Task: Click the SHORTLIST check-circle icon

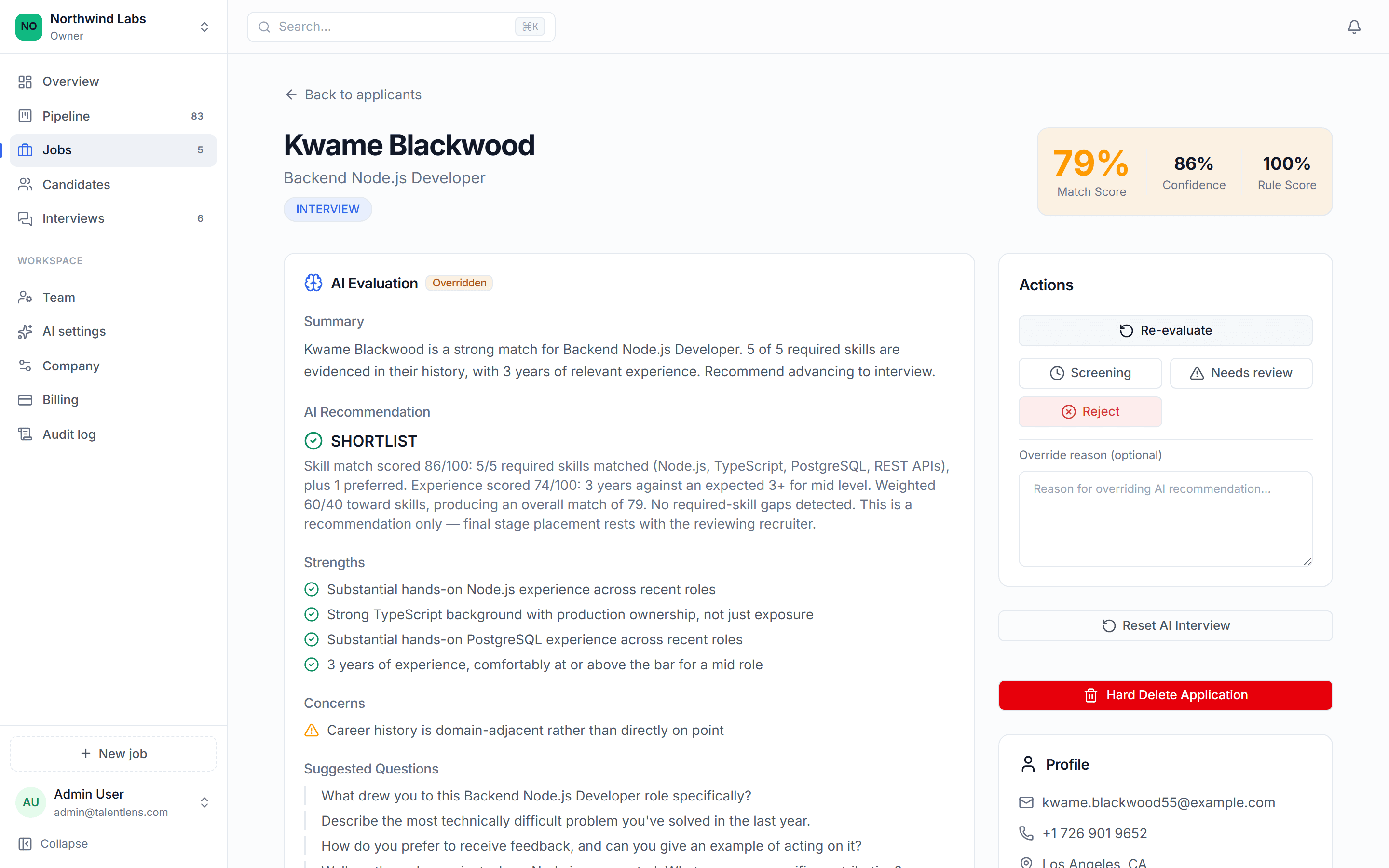Action: 313,441
